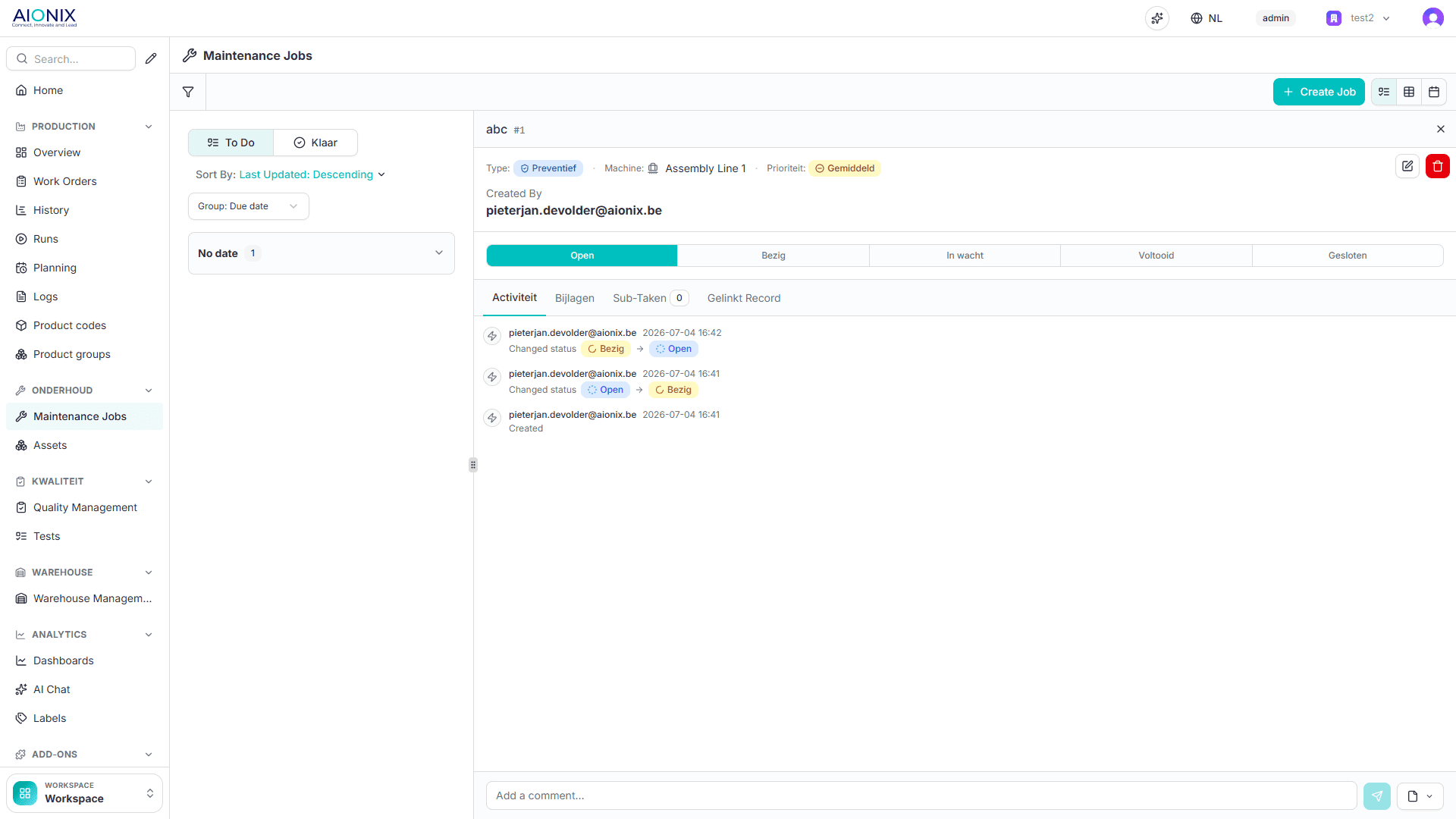Switch to list view icon
This screenshot has height=819, width=1456.
[1384, 92]
